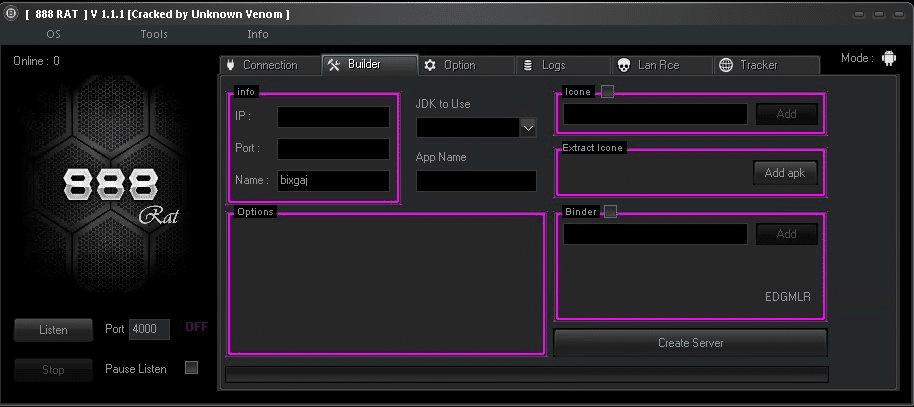Click the database stack Logs icon
Viewport: 914px width, 407px height.
pyautogui.click(x=528, y=65)
